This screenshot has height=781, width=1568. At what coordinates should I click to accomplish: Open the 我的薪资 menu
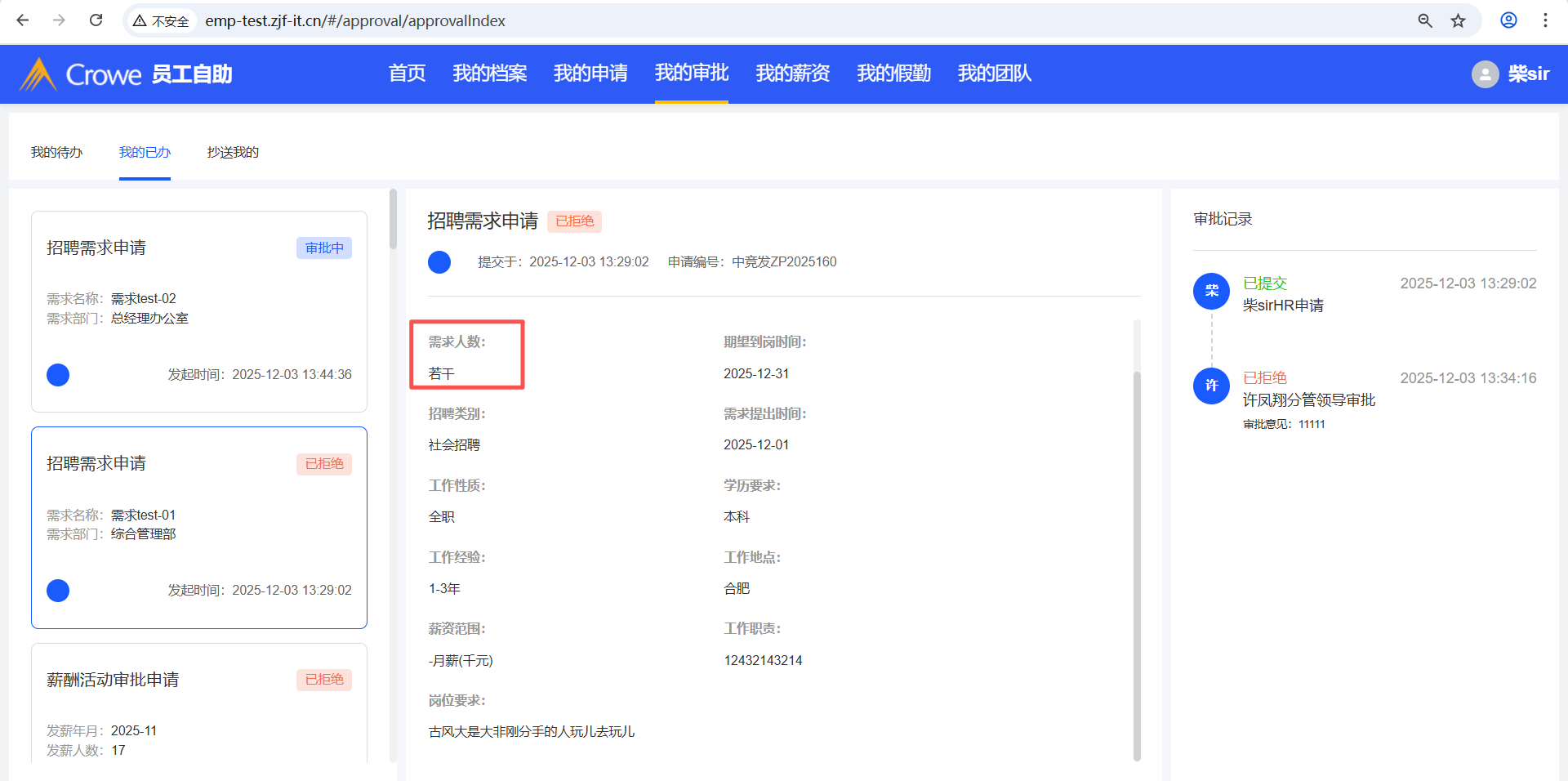[793, 74]
